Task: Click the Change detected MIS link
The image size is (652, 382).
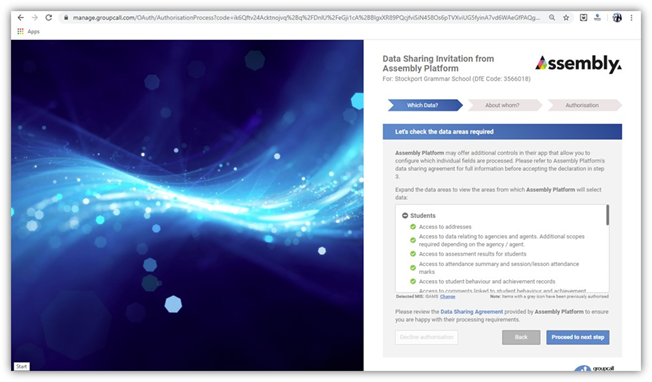Action: [x=447, y=296]
